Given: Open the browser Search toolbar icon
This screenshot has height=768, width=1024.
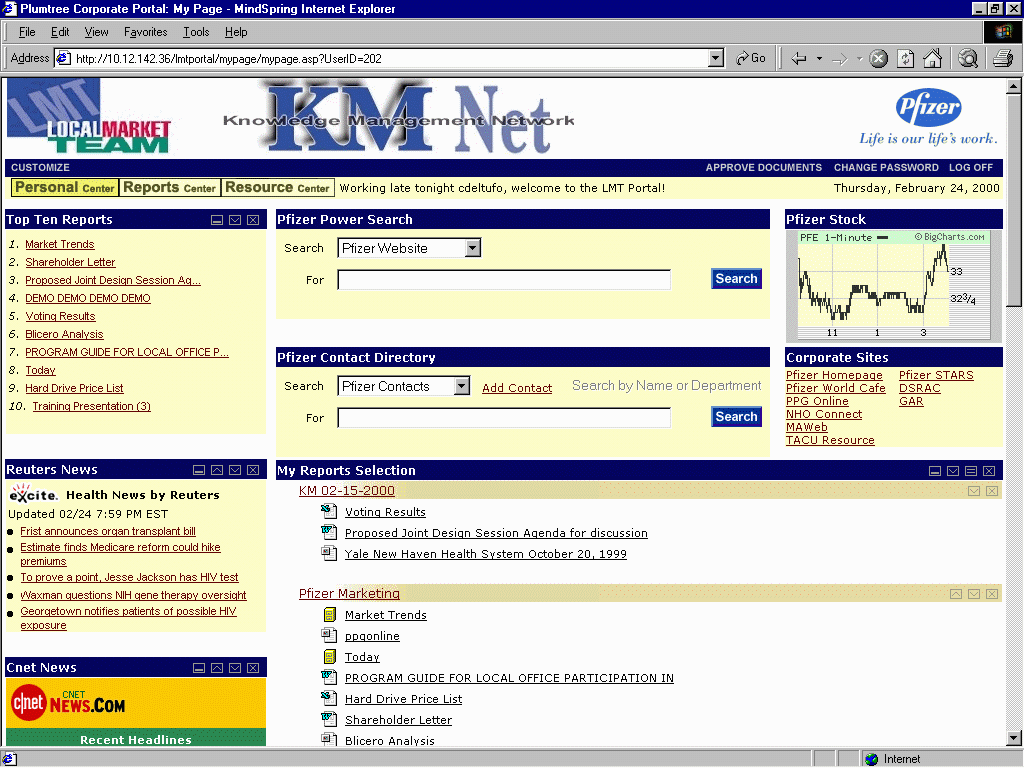Looking at the screenshot, I should (968, 59).
